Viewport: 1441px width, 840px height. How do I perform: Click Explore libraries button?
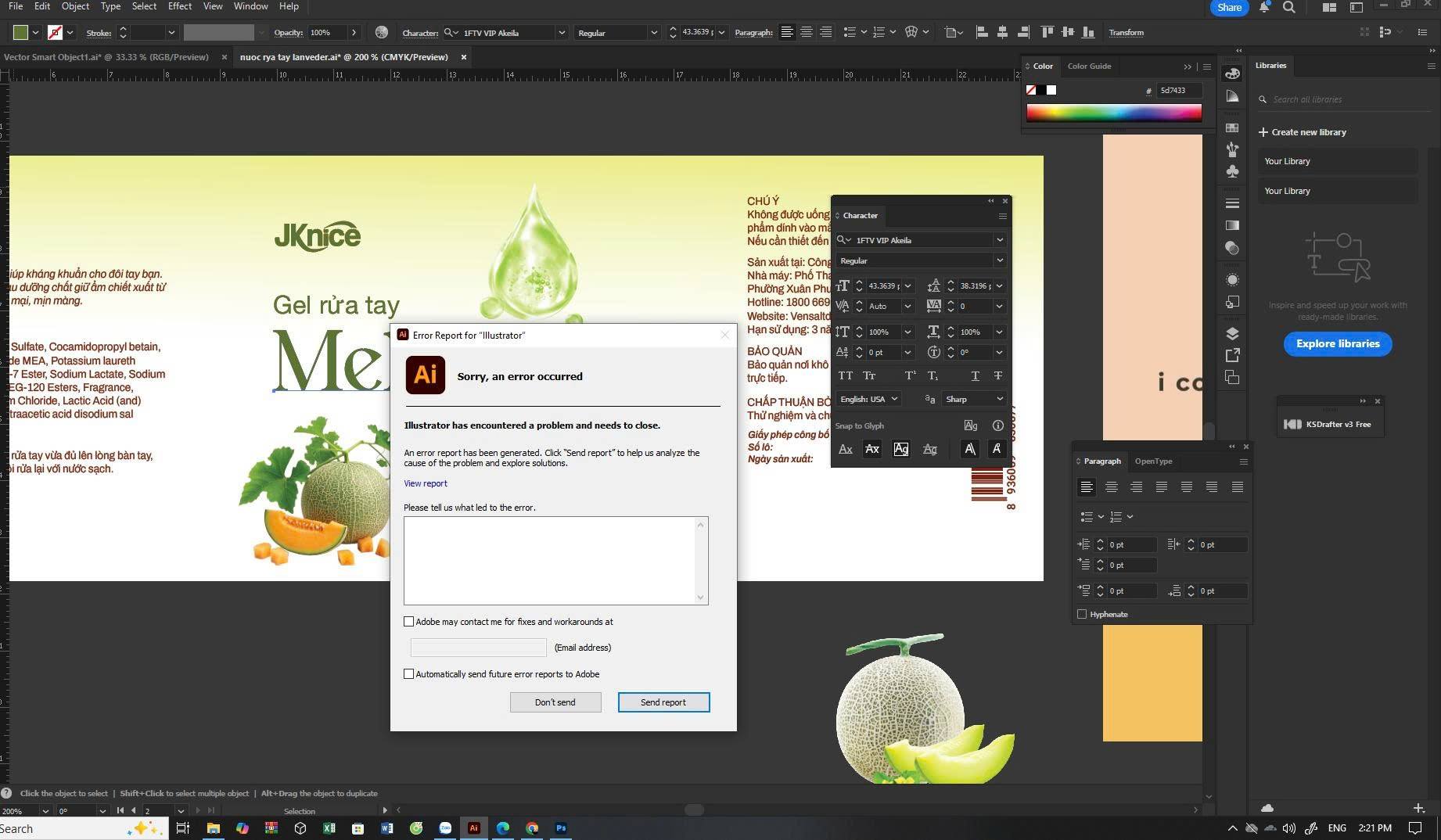tap(1338, 343)
